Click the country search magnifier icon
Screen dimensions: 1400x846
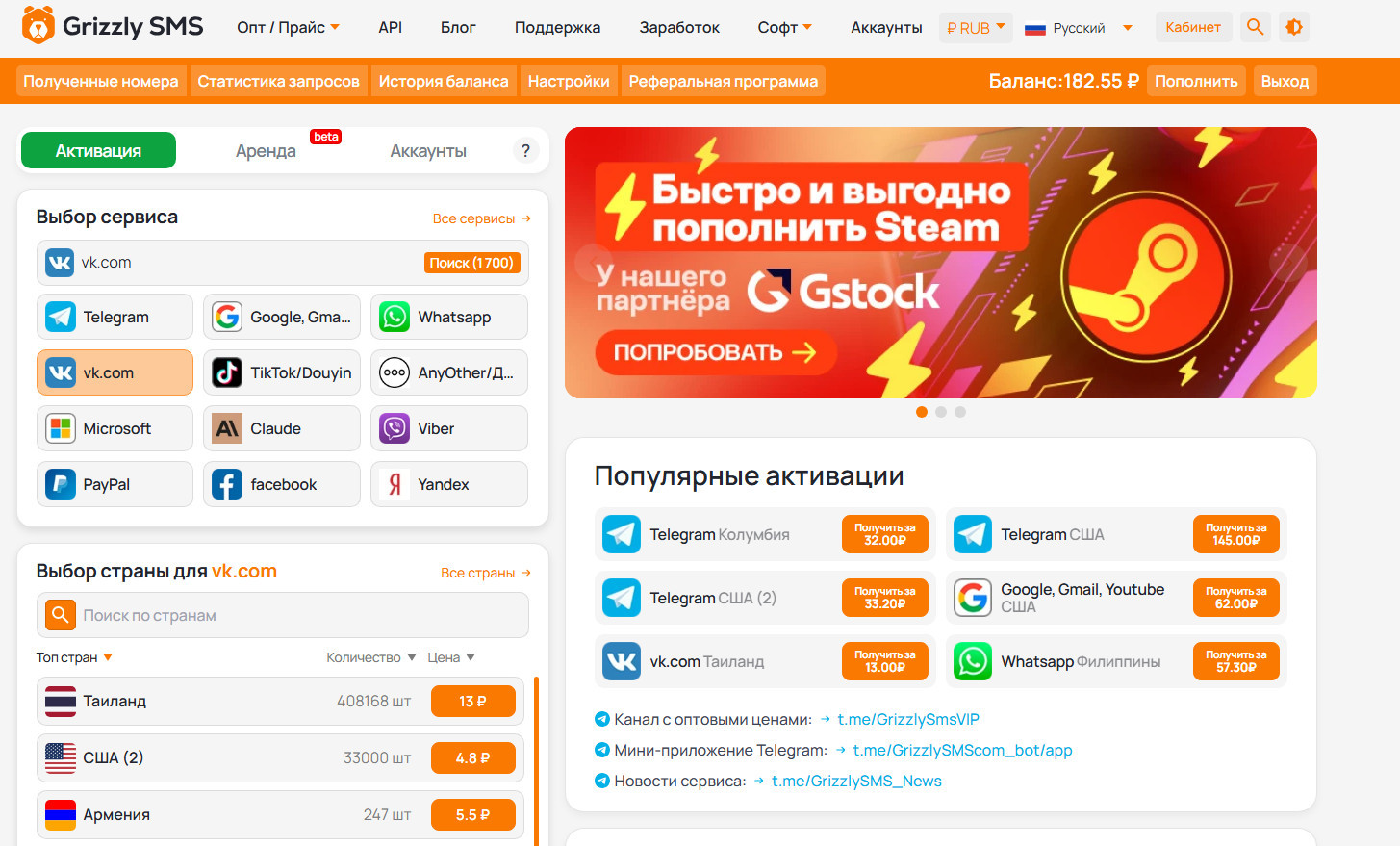pos(60,615)
